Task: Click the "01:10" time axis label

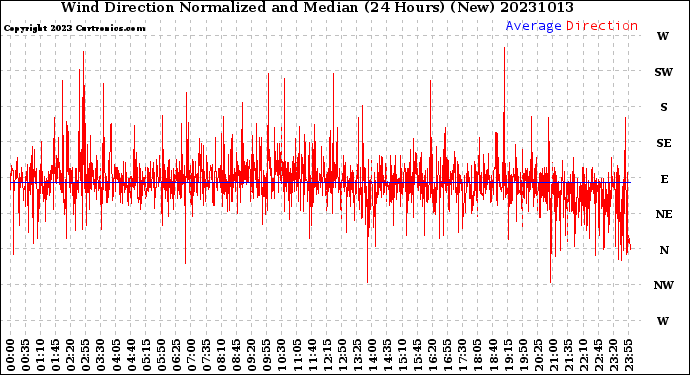Action: [x=40, y=355]
